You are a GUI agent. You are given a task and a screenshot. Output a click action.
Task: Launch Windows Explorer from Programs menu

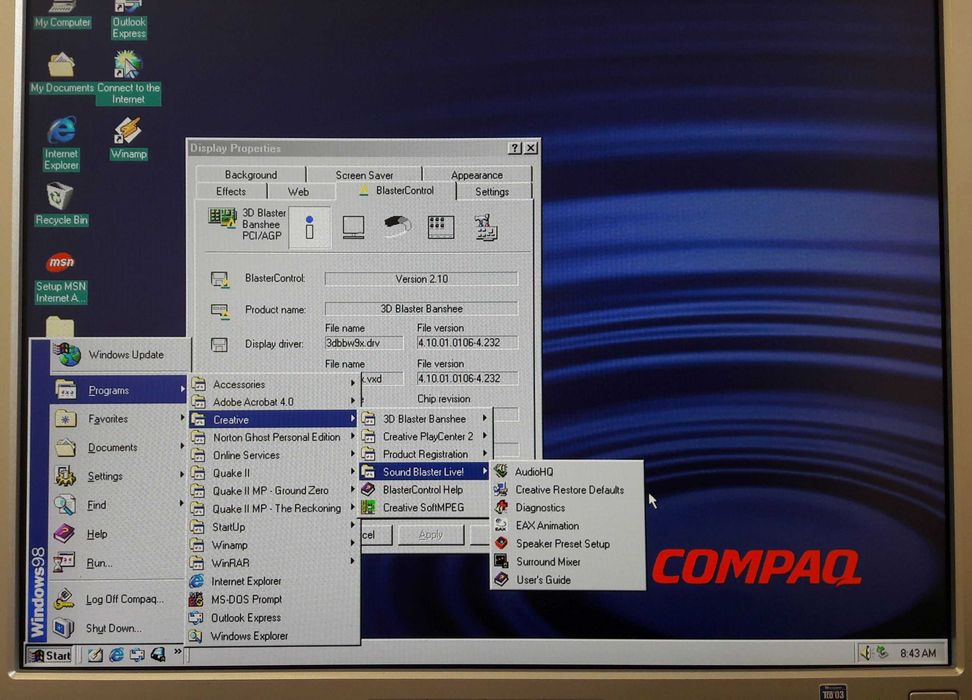[x=275, y=636]
